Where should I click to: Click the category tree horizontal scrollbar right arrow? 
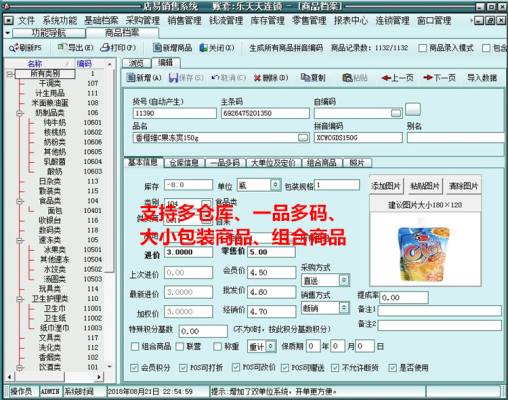click(x=99, y=377)
